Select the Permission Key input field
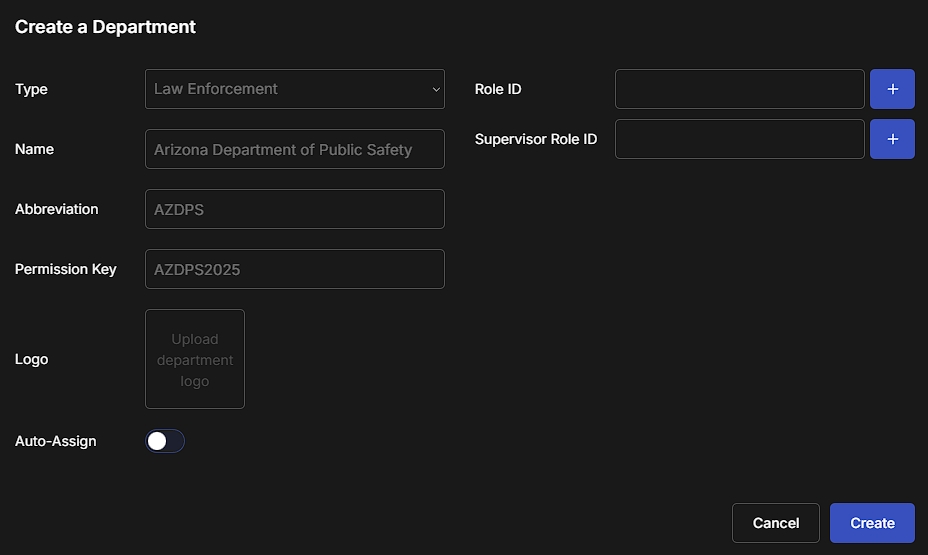Screen dimensions: 928x555 [x=294, y=269]
